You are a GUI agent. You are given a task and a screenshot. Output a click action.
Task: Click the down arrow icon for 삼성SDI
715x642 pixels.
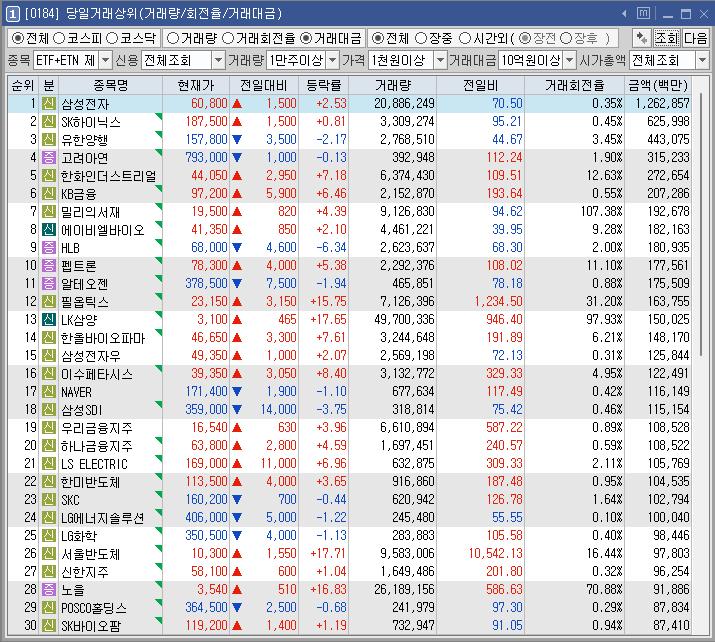(237, 409)
